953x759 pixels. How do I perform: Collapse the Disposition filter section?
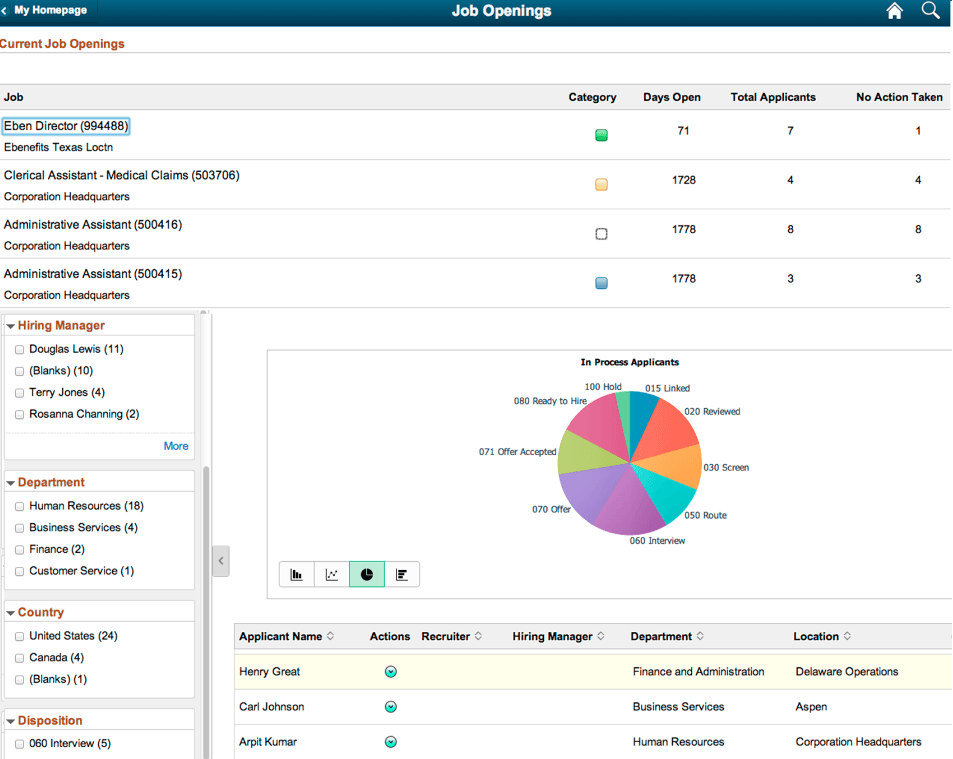point(9,719)
